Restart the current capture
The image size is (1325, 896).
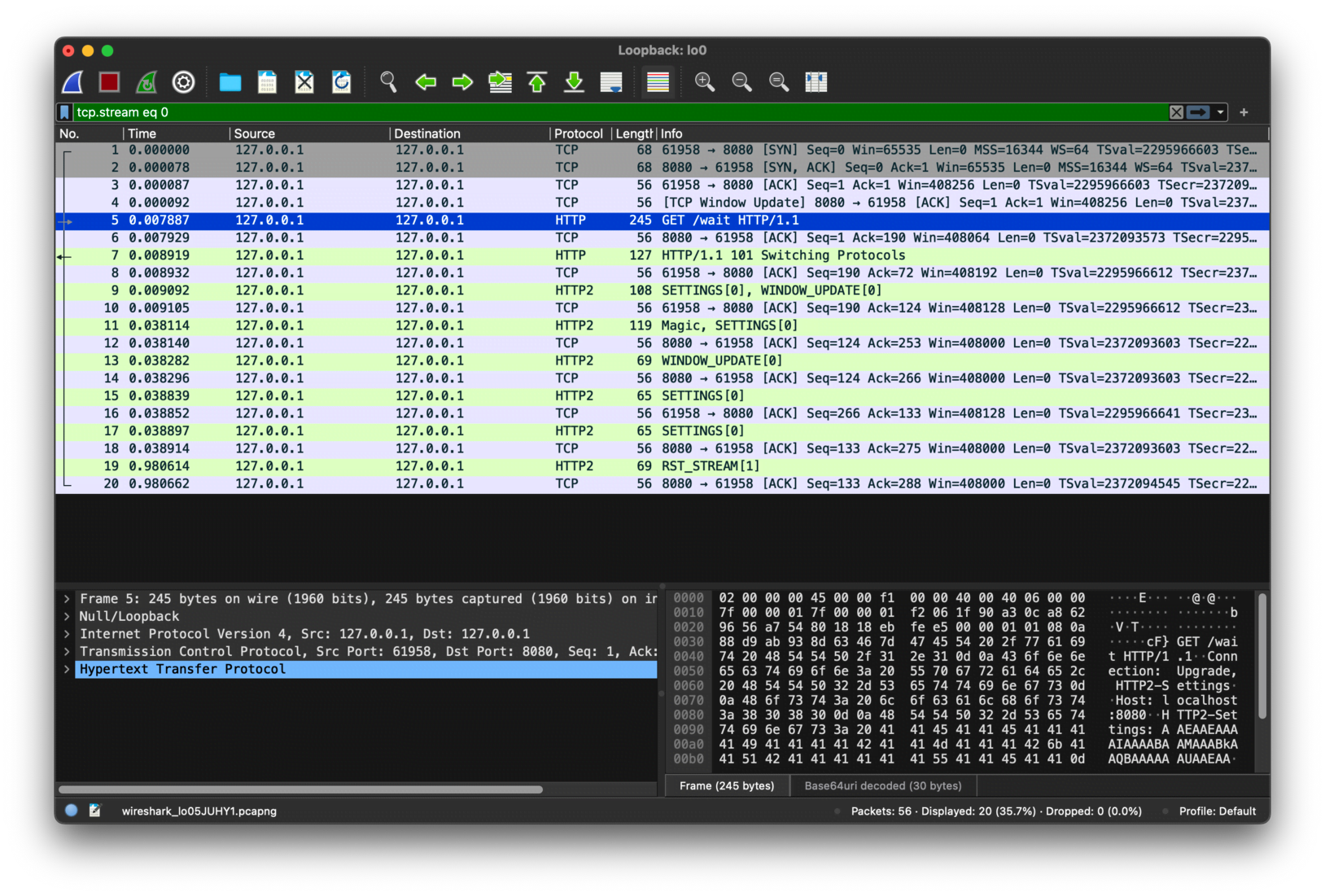146,82
